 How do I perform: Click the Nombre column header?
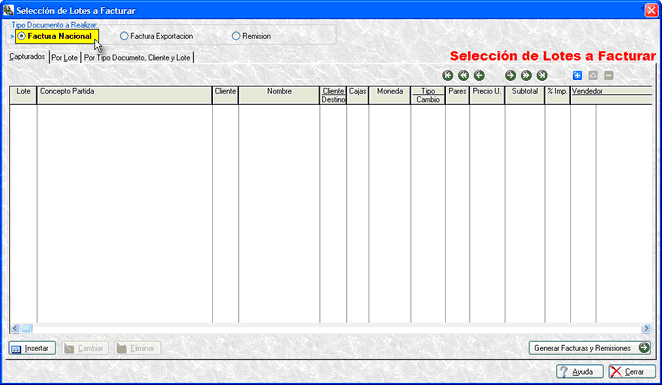[279, 95]
